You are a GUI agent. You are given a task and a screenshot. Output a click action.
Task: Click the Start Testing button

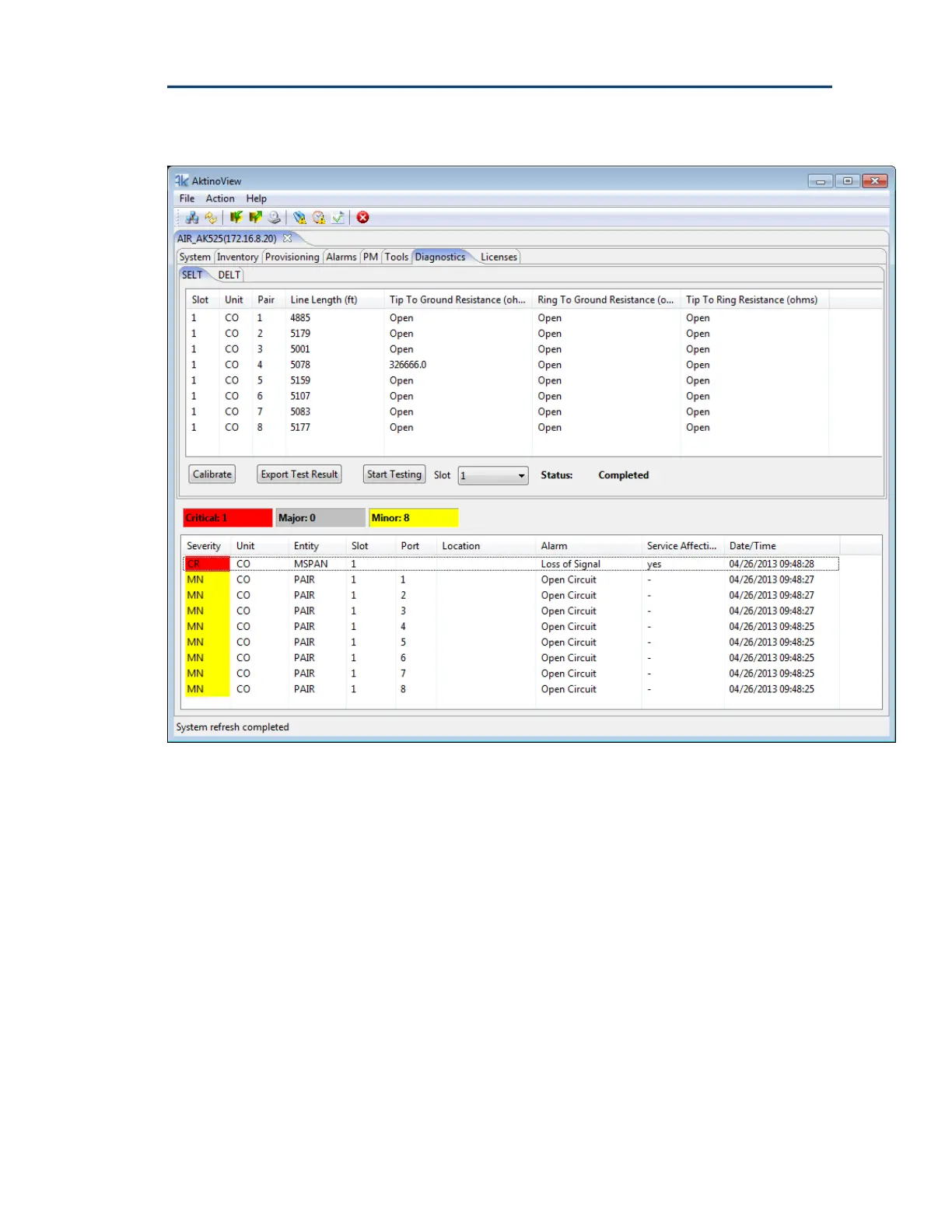pos(394,474)
